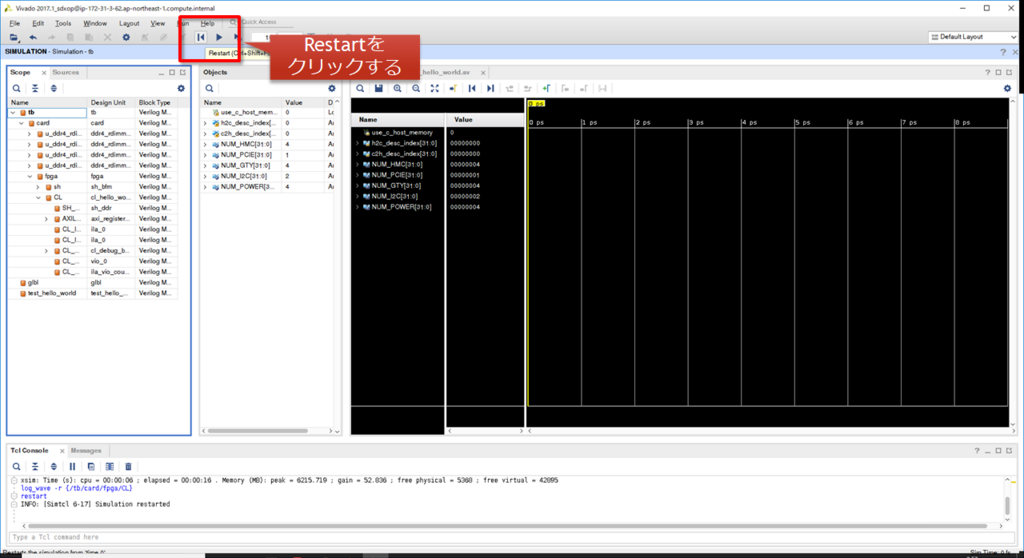Open the Default Layout dropdown
The width and height of the screenshot is (1024, 558).
pyautogui.click(x=973, y=37)
